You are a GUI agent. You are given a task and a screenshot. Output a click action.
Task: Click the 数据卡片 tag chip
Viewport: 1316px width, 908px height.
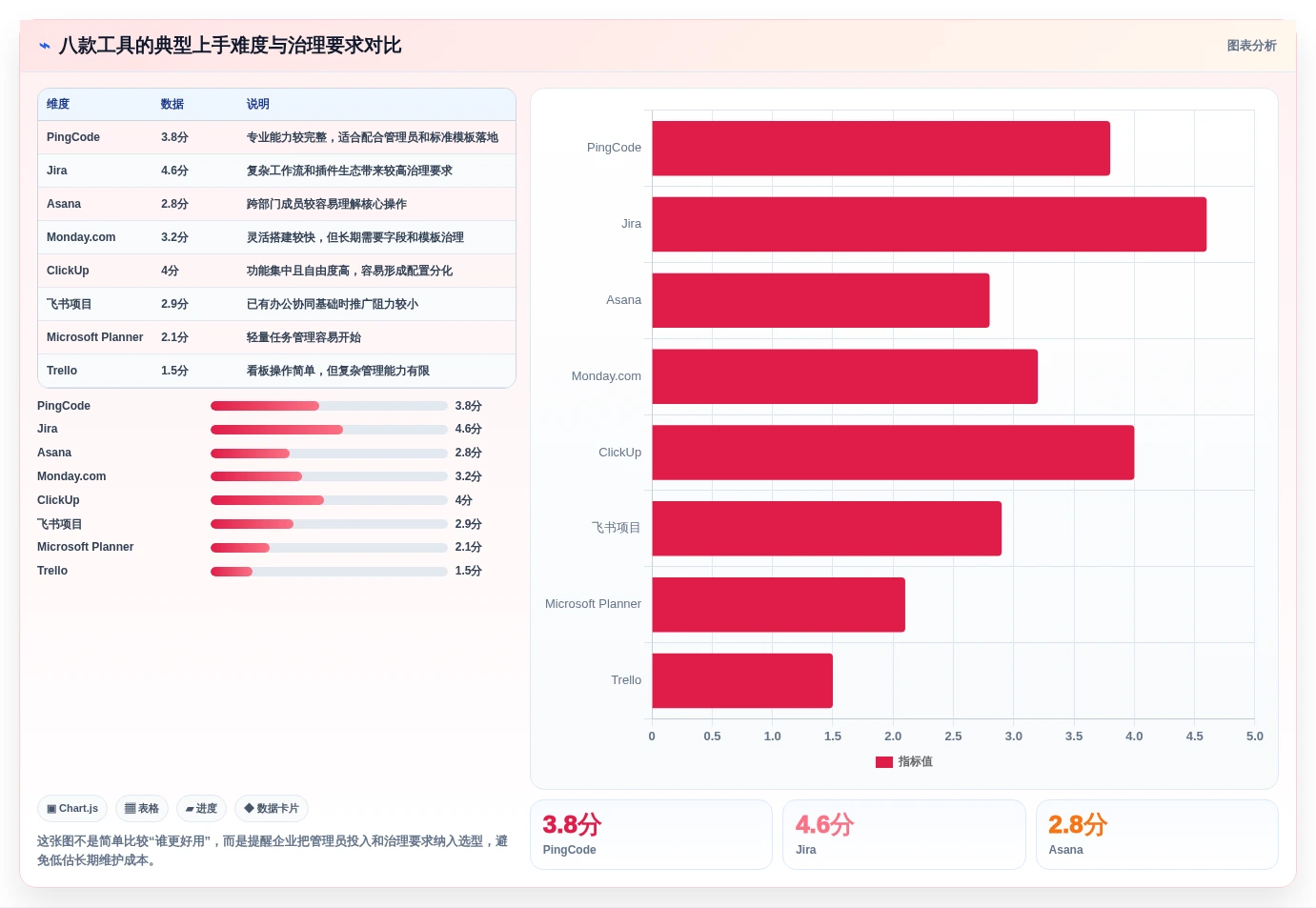(272, 809)
